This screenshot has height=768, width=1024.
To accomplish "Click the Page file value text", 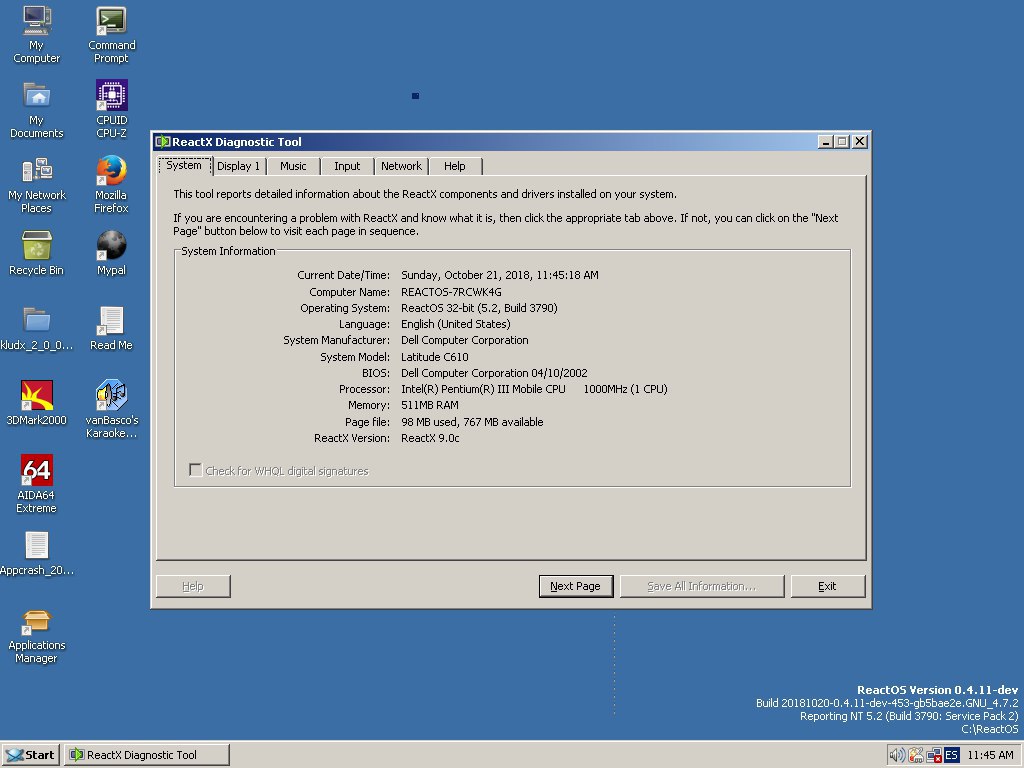I will pyautogui.click(x=472, y=422).
